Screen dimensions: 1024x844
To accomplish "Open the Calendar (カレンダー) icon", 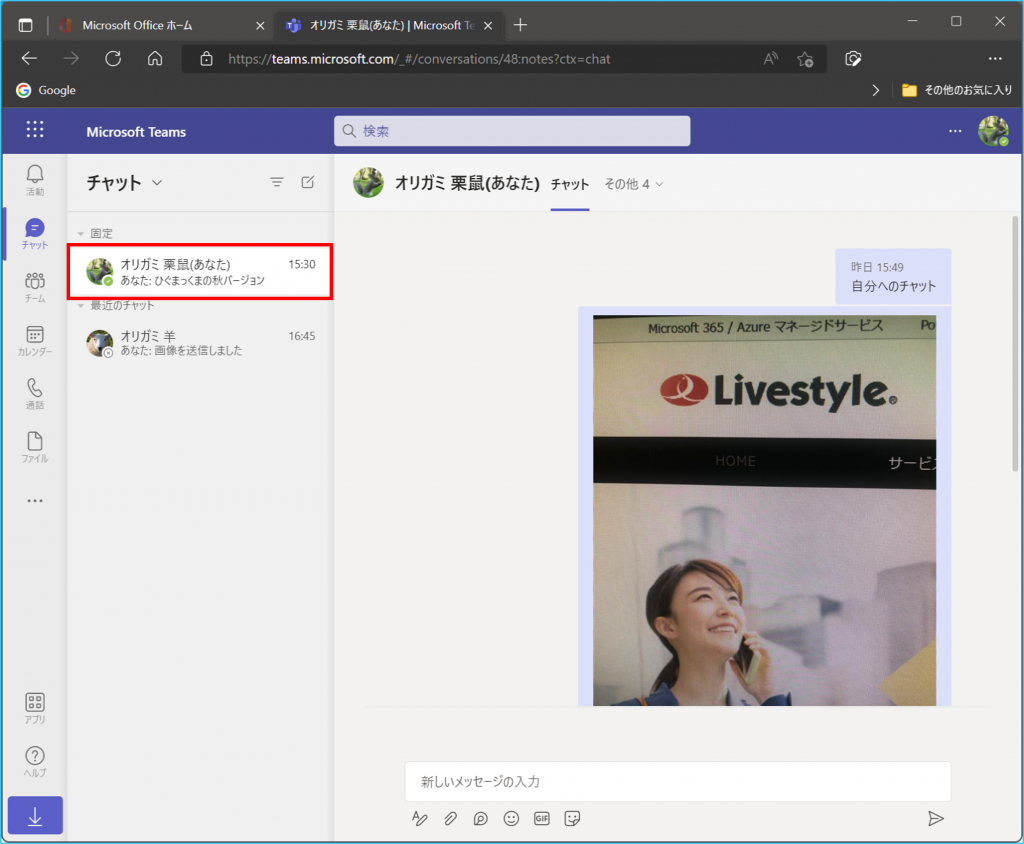I will coord(35,340).
